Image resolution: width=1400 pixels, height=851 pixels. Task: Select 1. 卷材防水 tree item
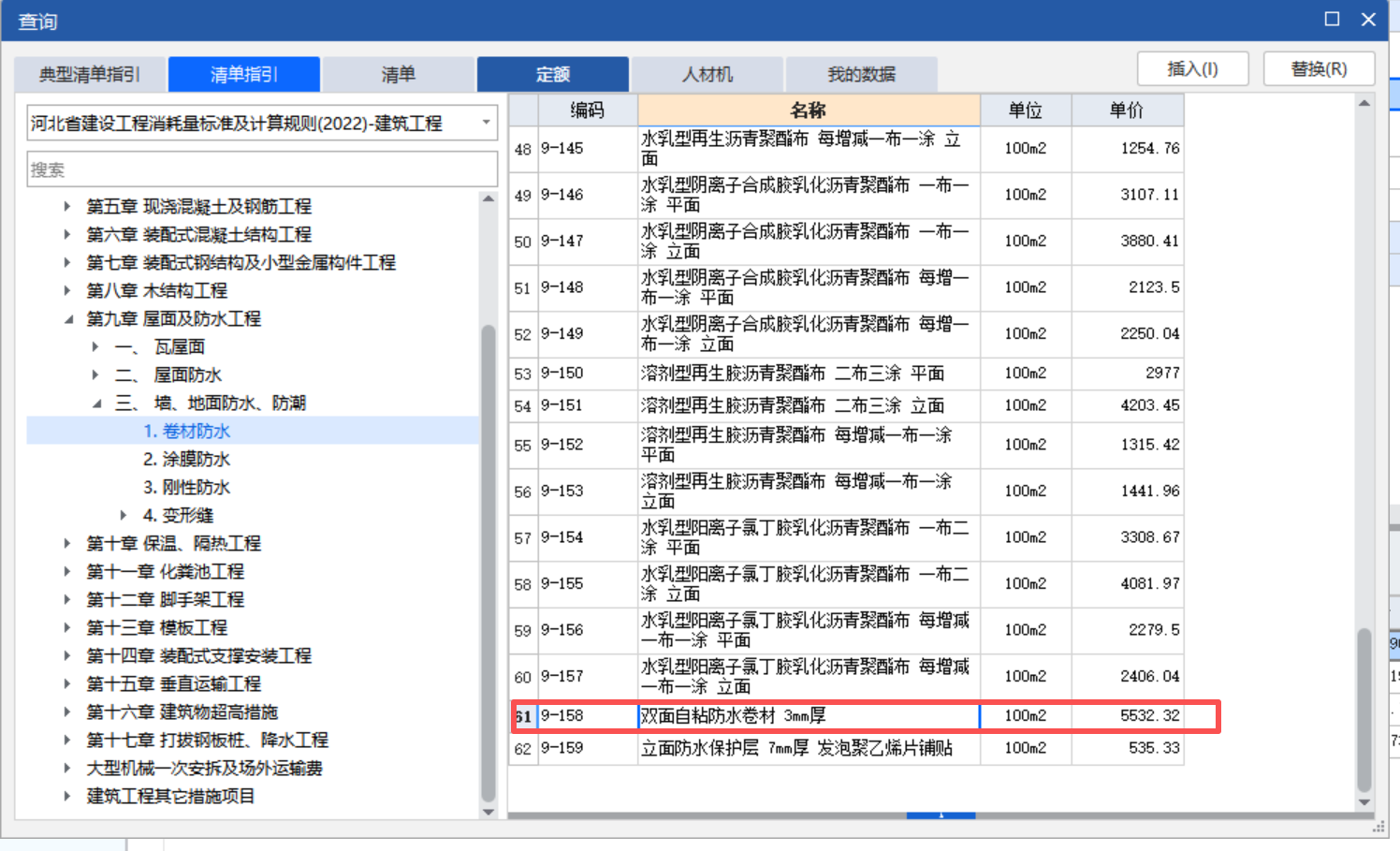tap(186, 431)
